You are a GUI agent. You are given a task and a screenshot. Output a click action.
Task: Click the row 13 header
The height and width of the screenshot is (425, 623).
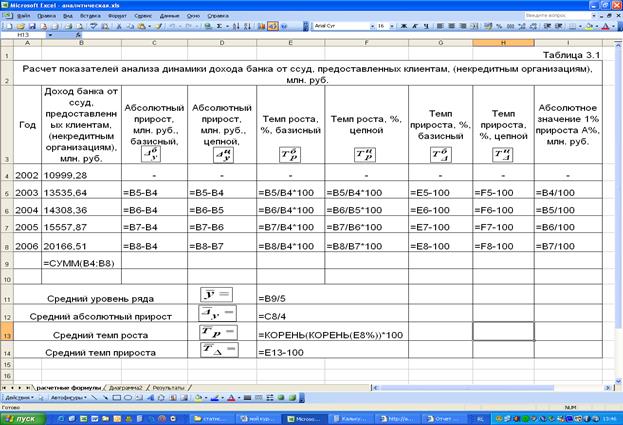point(7,332)
